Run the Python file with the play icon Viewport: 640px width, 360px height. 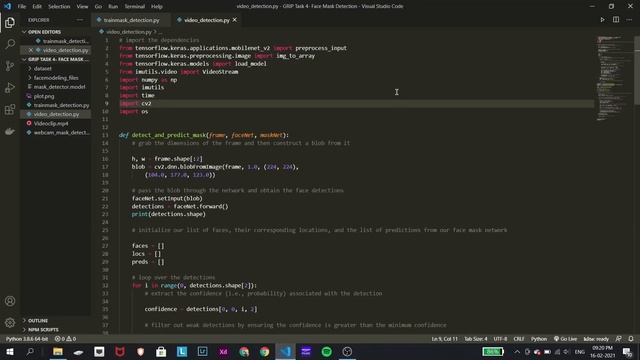pos(602,20)
